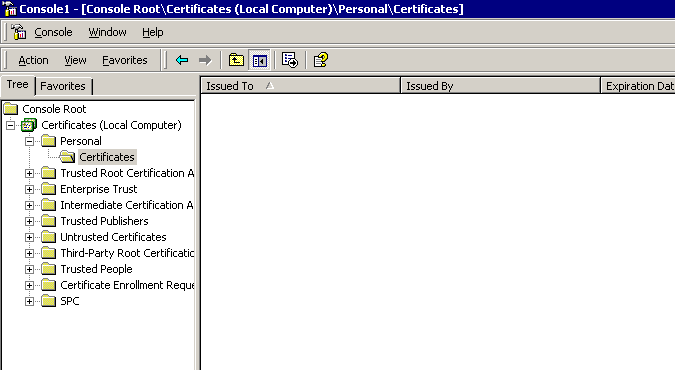Select Intermediate Certification label
The image size is (675, 370).
127,205
